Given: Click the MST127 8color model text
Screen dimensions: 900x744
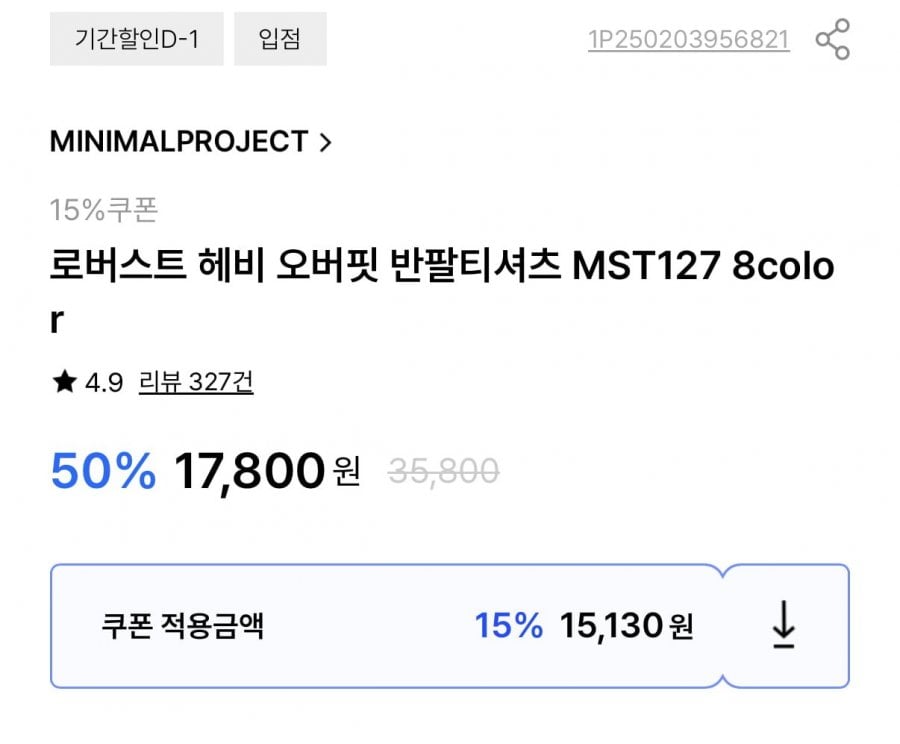Looking at the screenshot, I should 702,267.
